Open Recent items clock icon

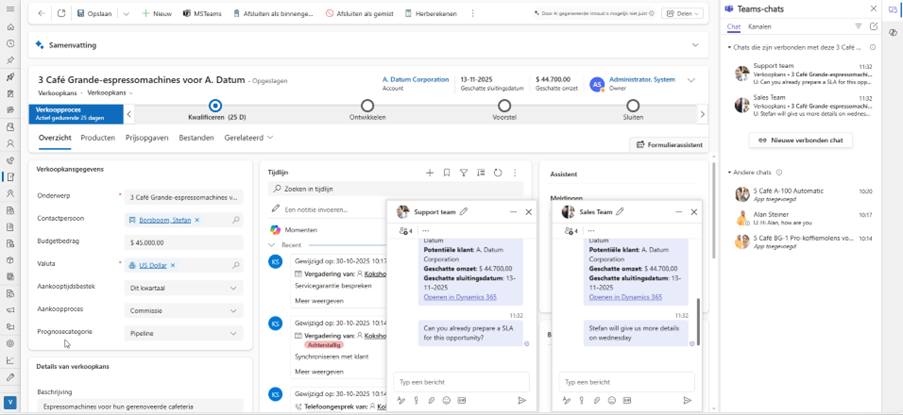click(x=10, y=43)
